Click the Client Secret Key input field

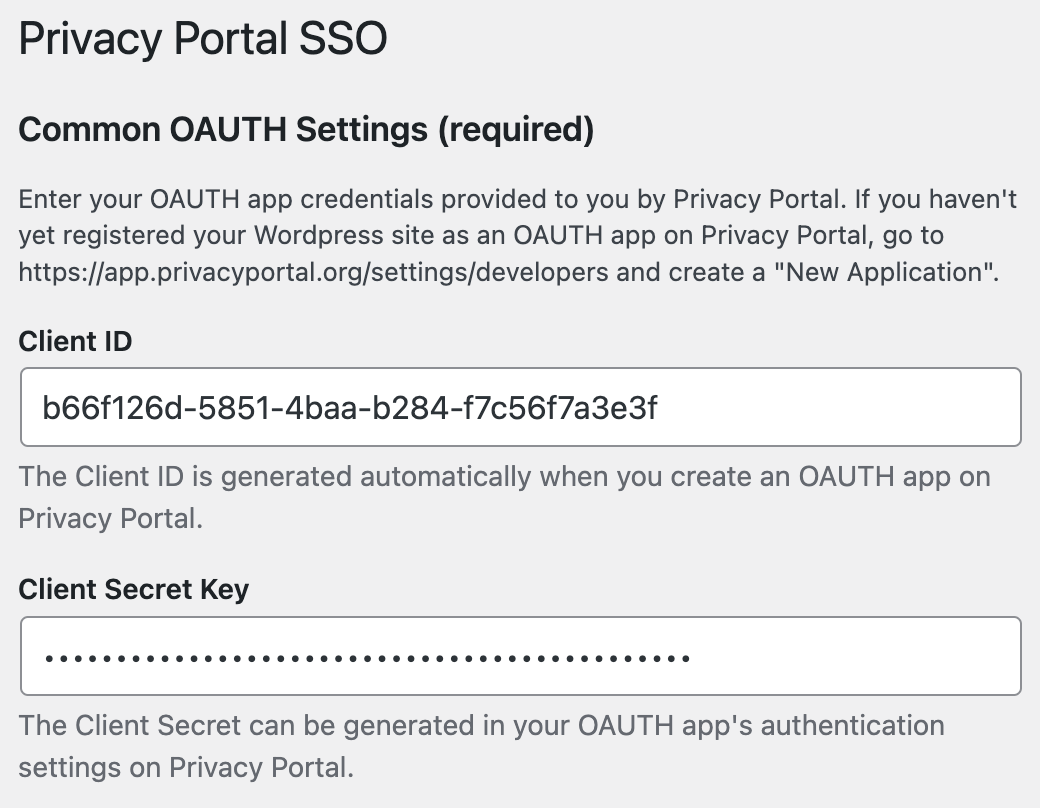click(x=520, y=655)
